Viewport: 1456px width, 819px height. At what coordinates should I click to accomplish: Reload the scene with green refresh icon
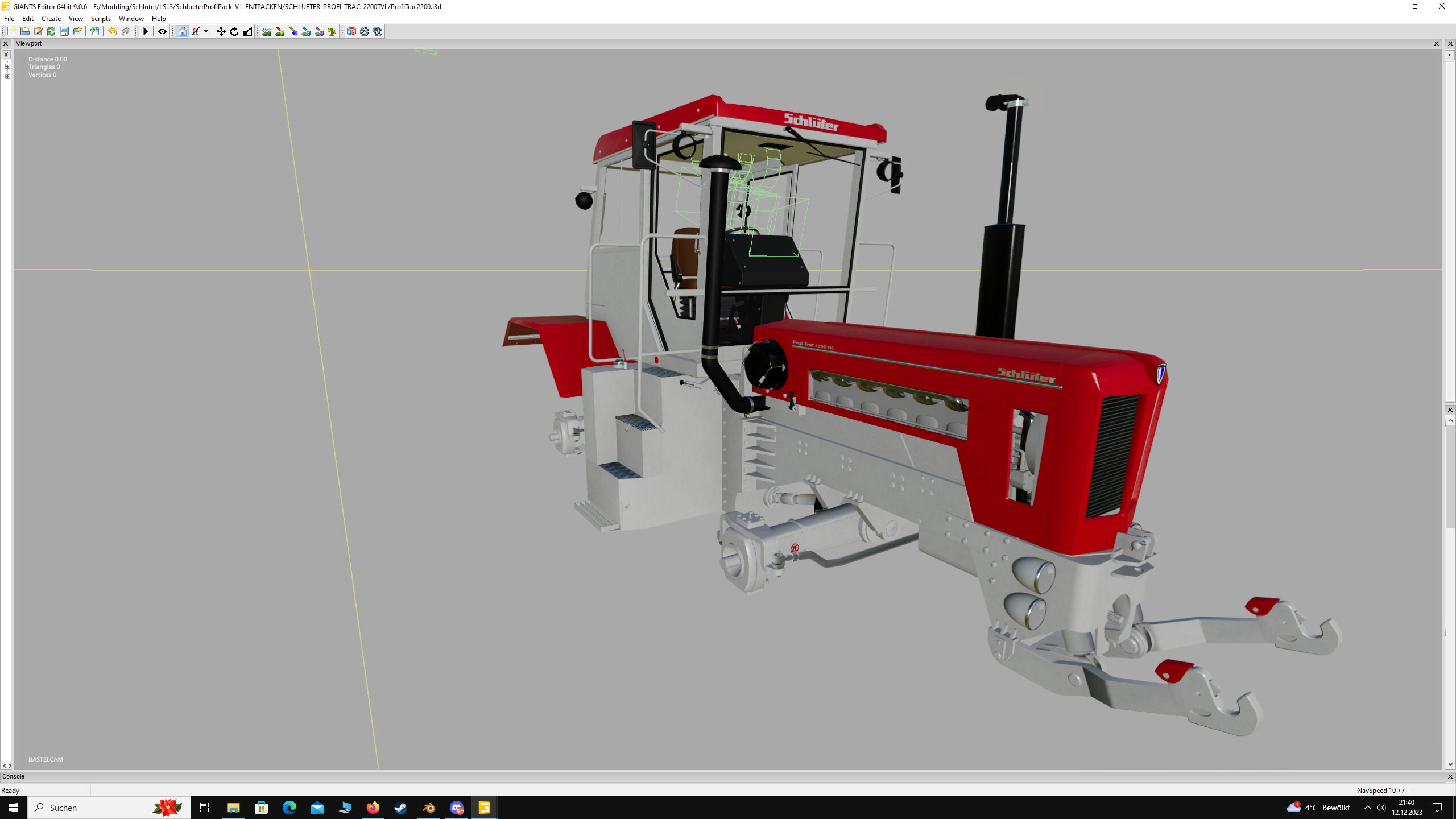51,31
